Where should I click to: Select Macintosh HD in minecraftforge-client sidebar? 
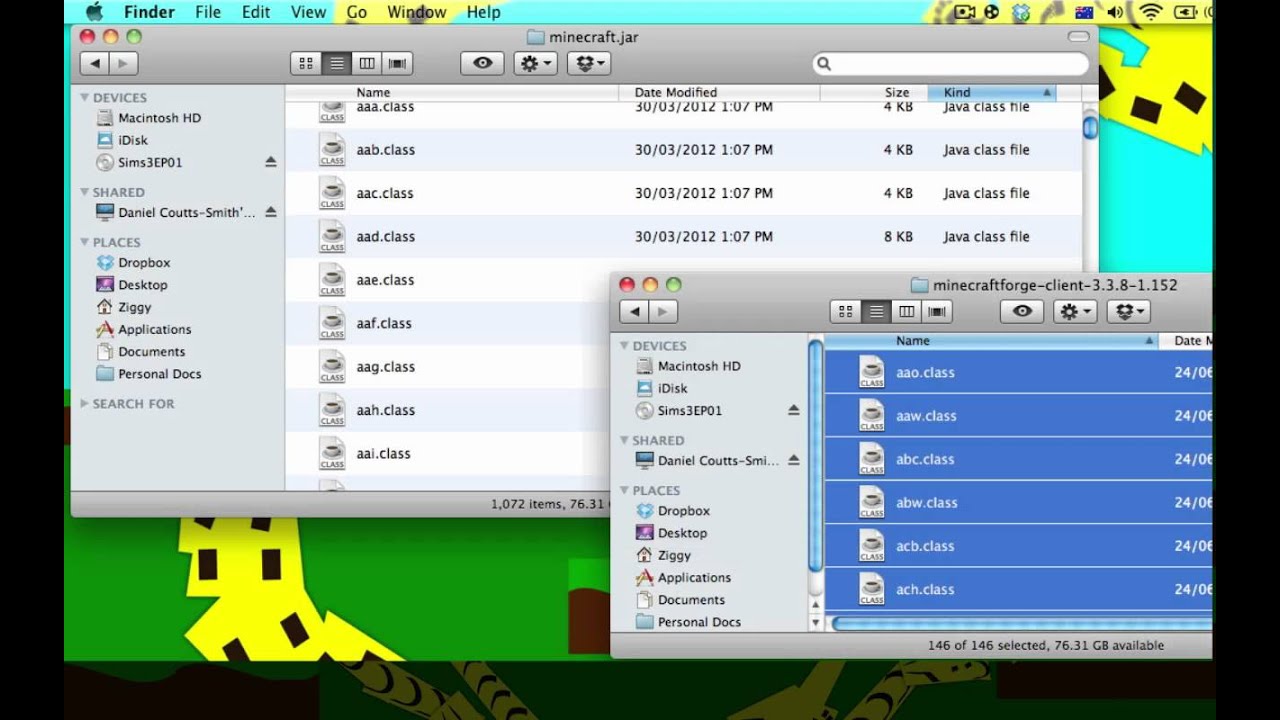pos(688,367)
